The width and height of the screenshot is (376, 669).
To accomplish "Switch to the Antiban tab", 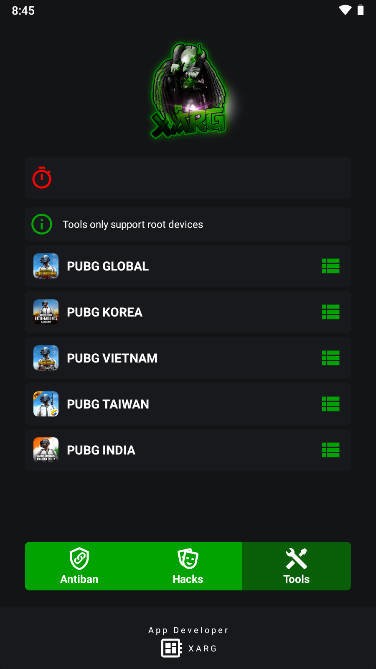I will pyautogui.click(x=79, y=566).
